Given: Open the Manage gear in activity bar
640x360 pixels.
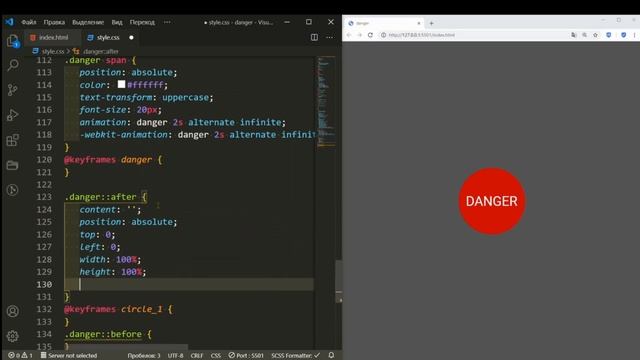Looking at the screenshot, I should pyautogui.click(x=13, y=336).
